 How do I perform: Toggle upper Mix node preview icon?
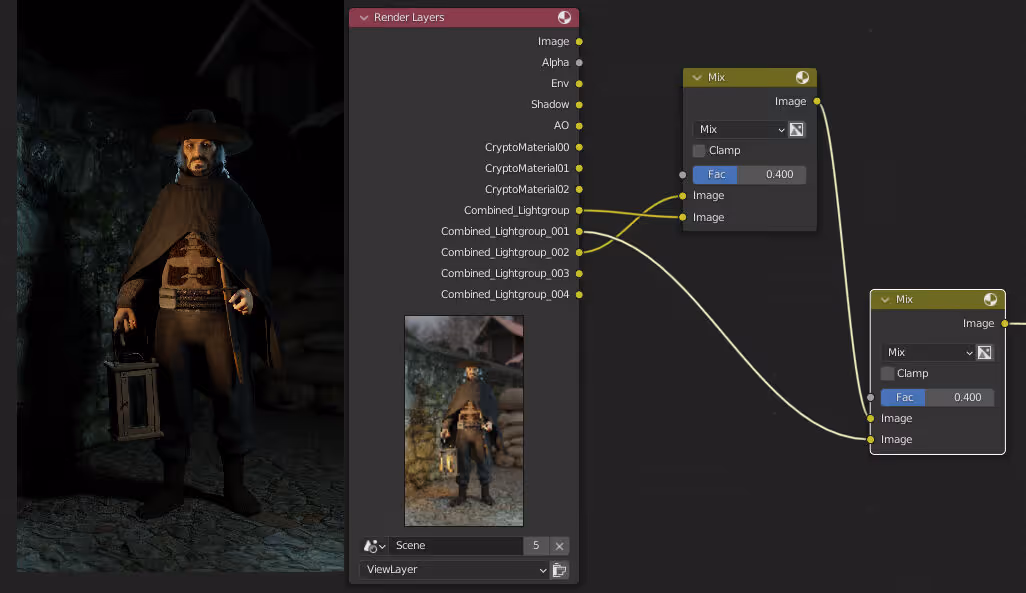pos(802,77)
